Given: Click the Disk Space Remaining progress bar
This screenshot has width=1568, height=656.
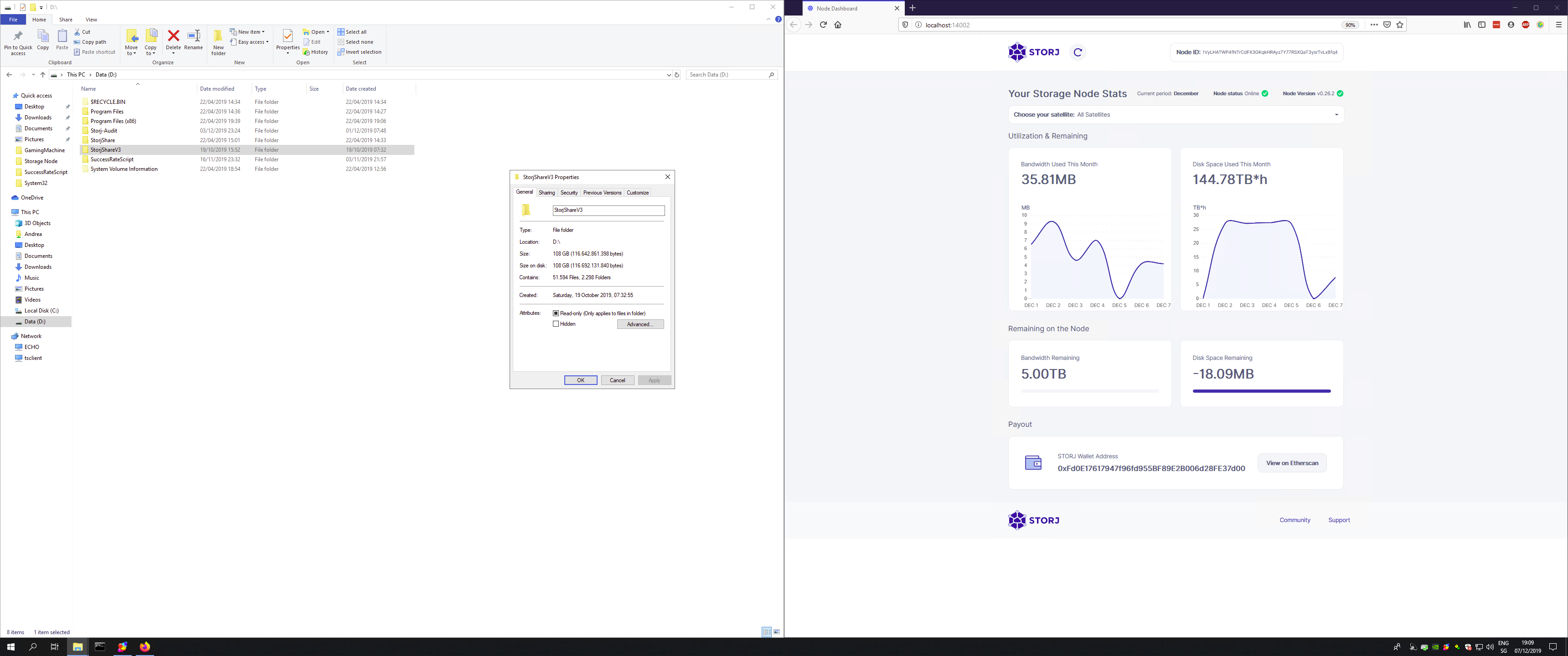Looking at the screenshot, I should 1261,391.
